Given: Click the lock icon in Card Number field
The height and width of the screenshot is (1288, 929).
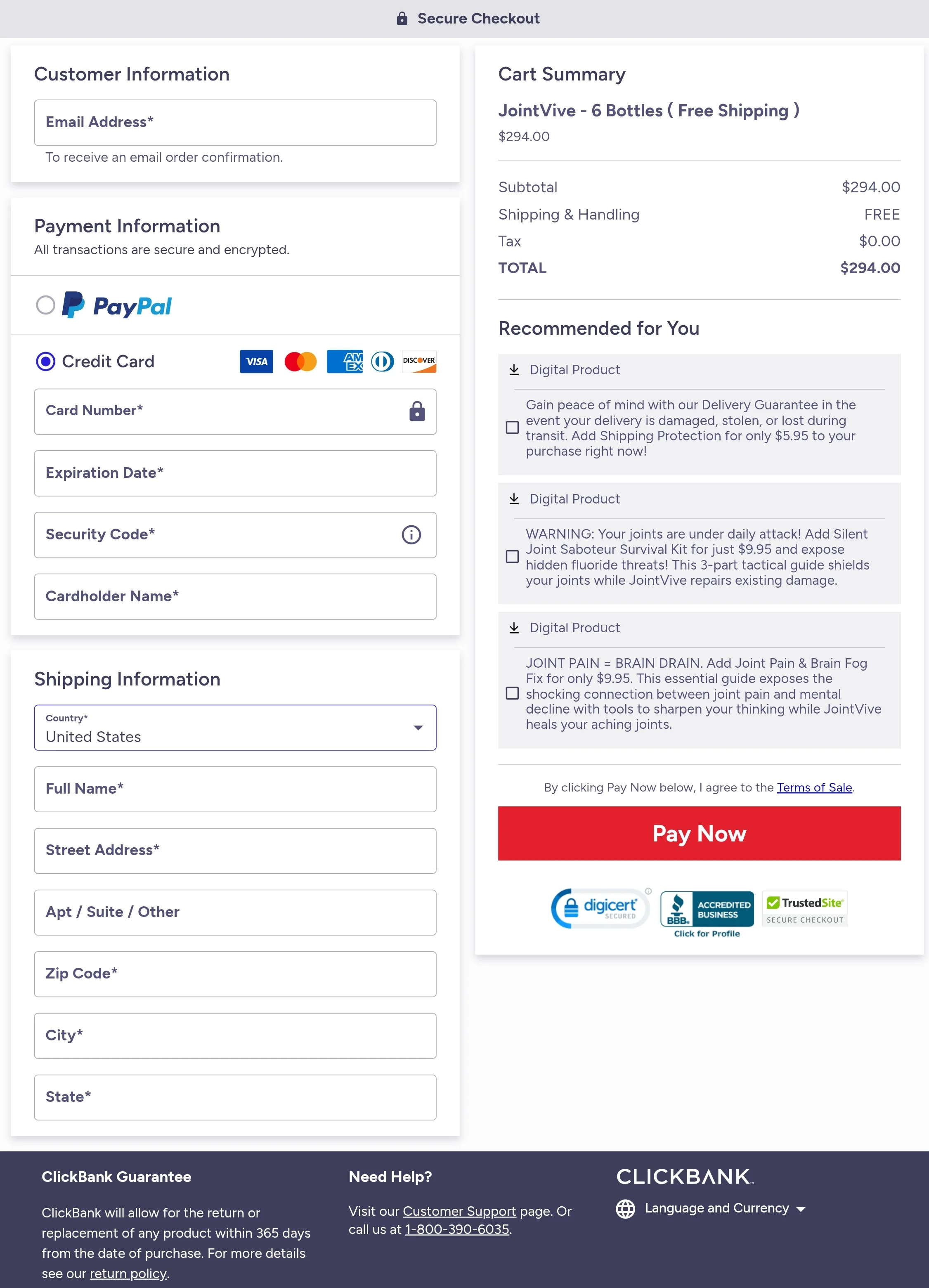Looking at the screenshot, I should coord(417,411).
